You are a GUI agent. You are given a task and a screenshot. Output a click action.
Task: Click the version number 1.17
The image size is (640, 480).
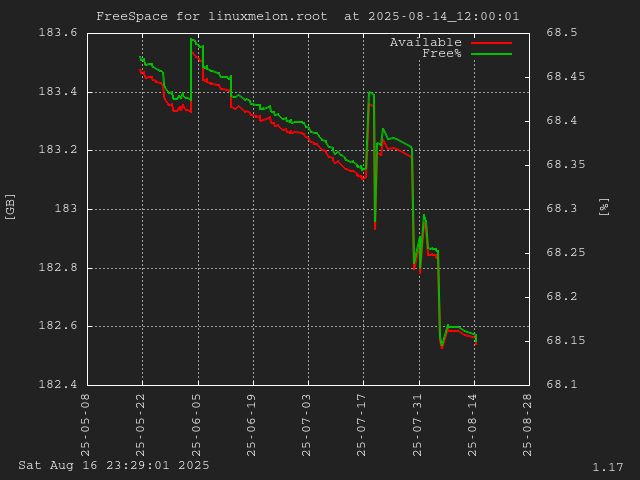click(607, 467)
